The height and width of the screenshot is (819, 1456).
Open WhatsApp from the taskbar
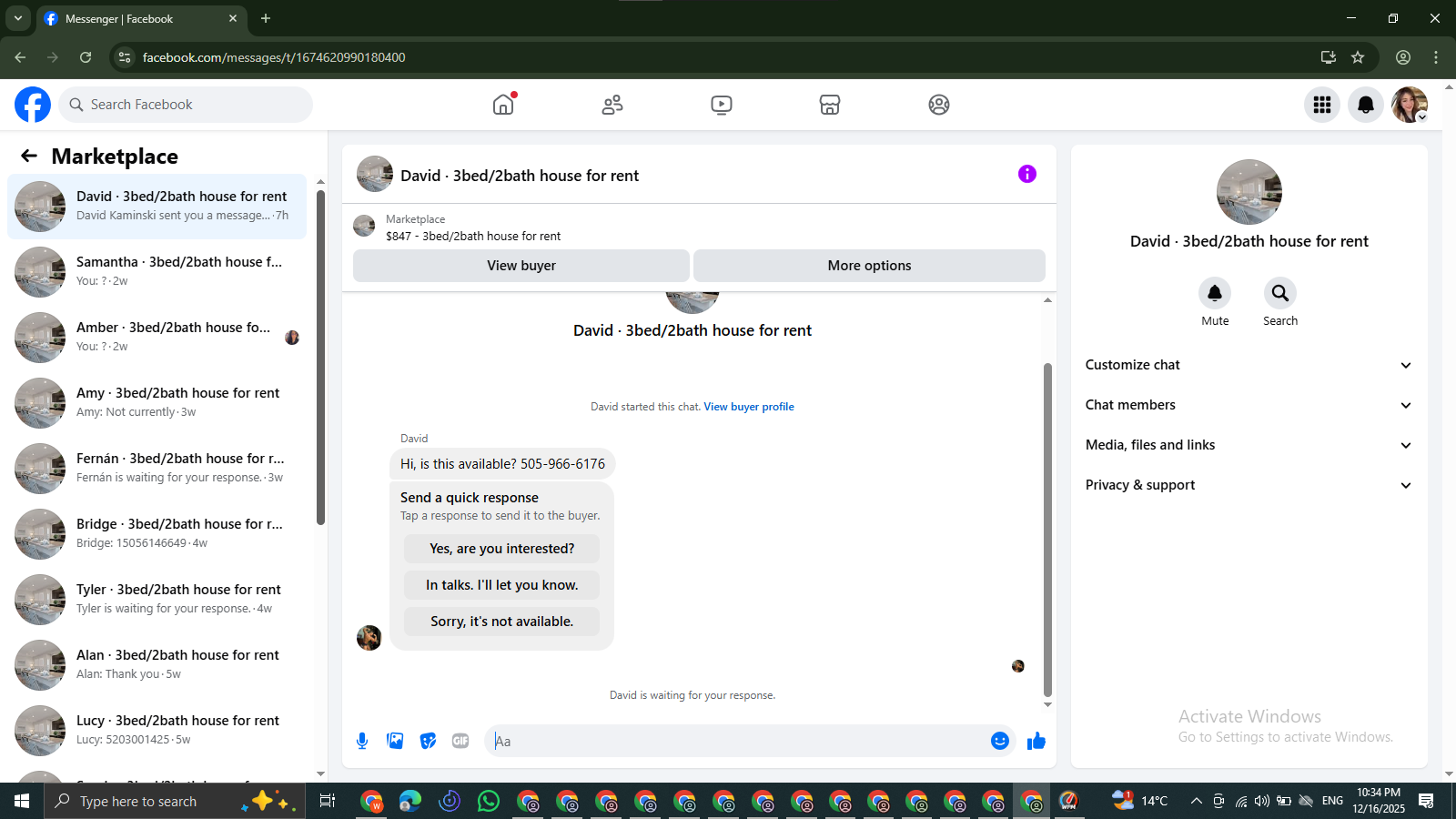tap(489, 801)
